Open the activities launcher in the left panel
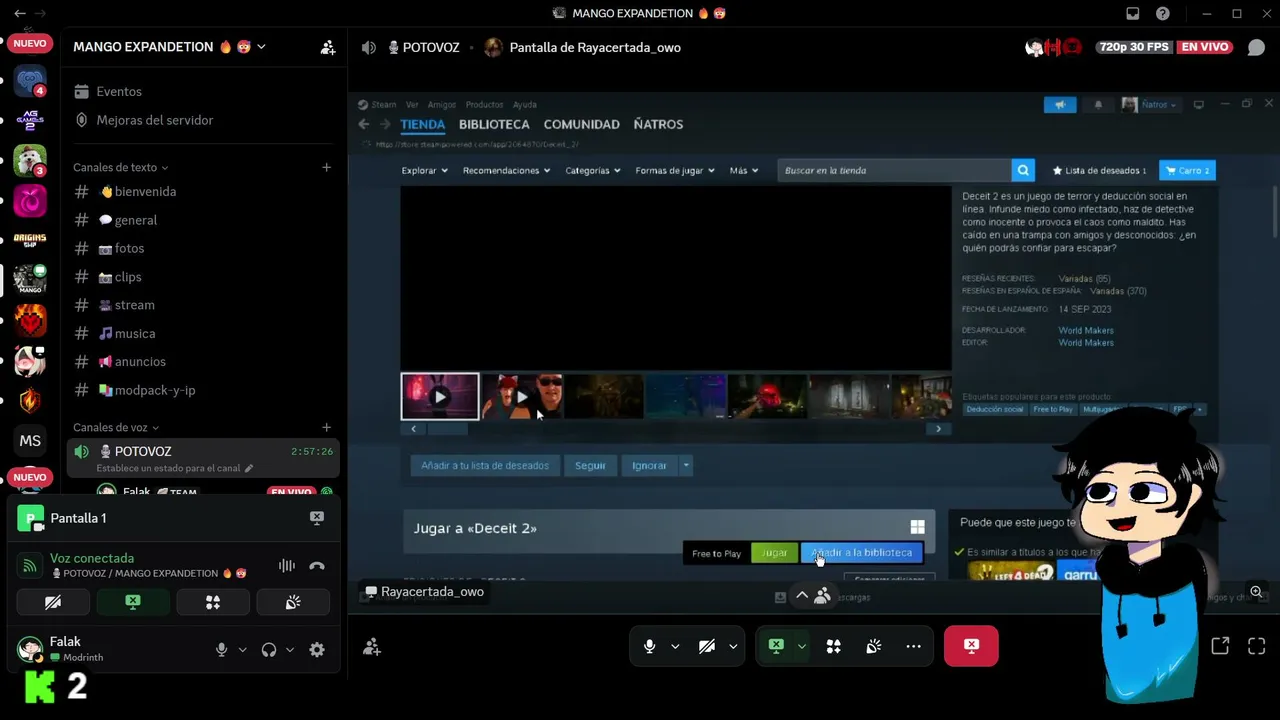The width and height of the screenshot is (1280, 720). pyautogui.click(x=213, y=602)
